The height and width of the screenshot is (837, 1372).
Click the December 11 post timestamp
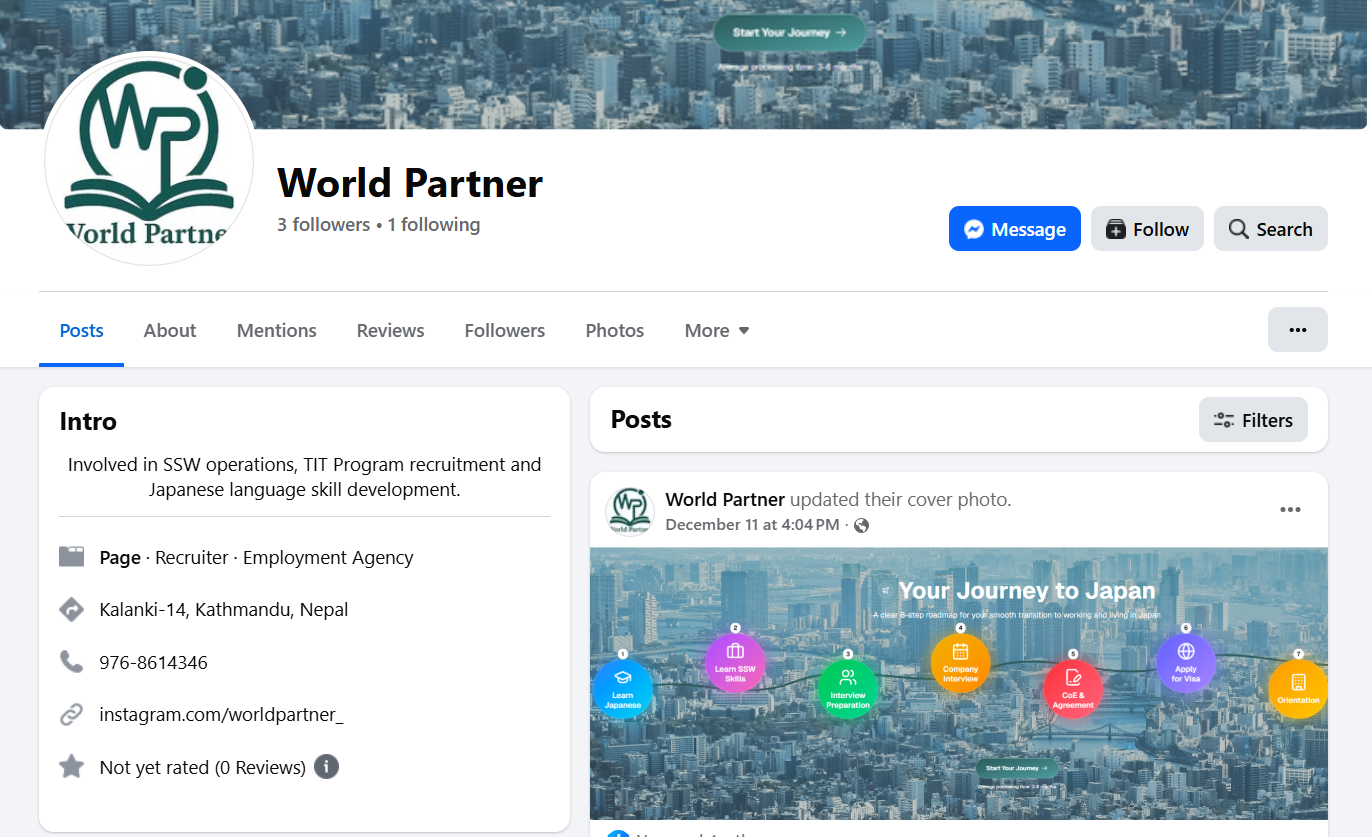(x=752, y=525)
